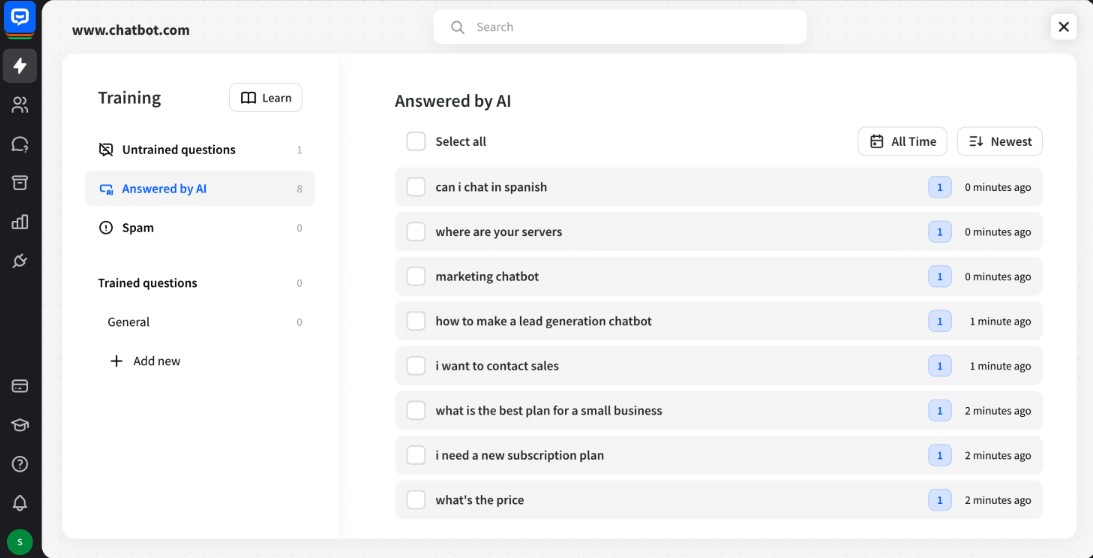Check the box for 'i want to contact sales'
Image resolution: width=1093 pixels, height=558 pixels.
click(x=416, y=365)
